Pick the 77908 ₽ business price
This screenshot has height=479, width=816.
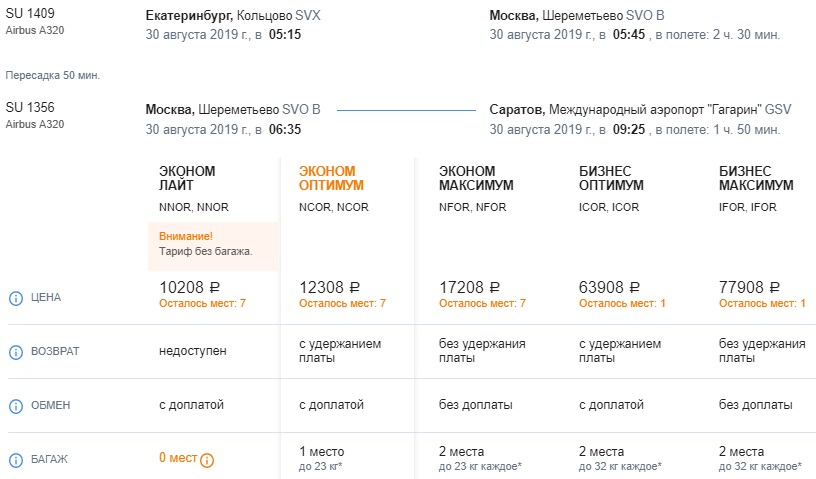[749, 288]
